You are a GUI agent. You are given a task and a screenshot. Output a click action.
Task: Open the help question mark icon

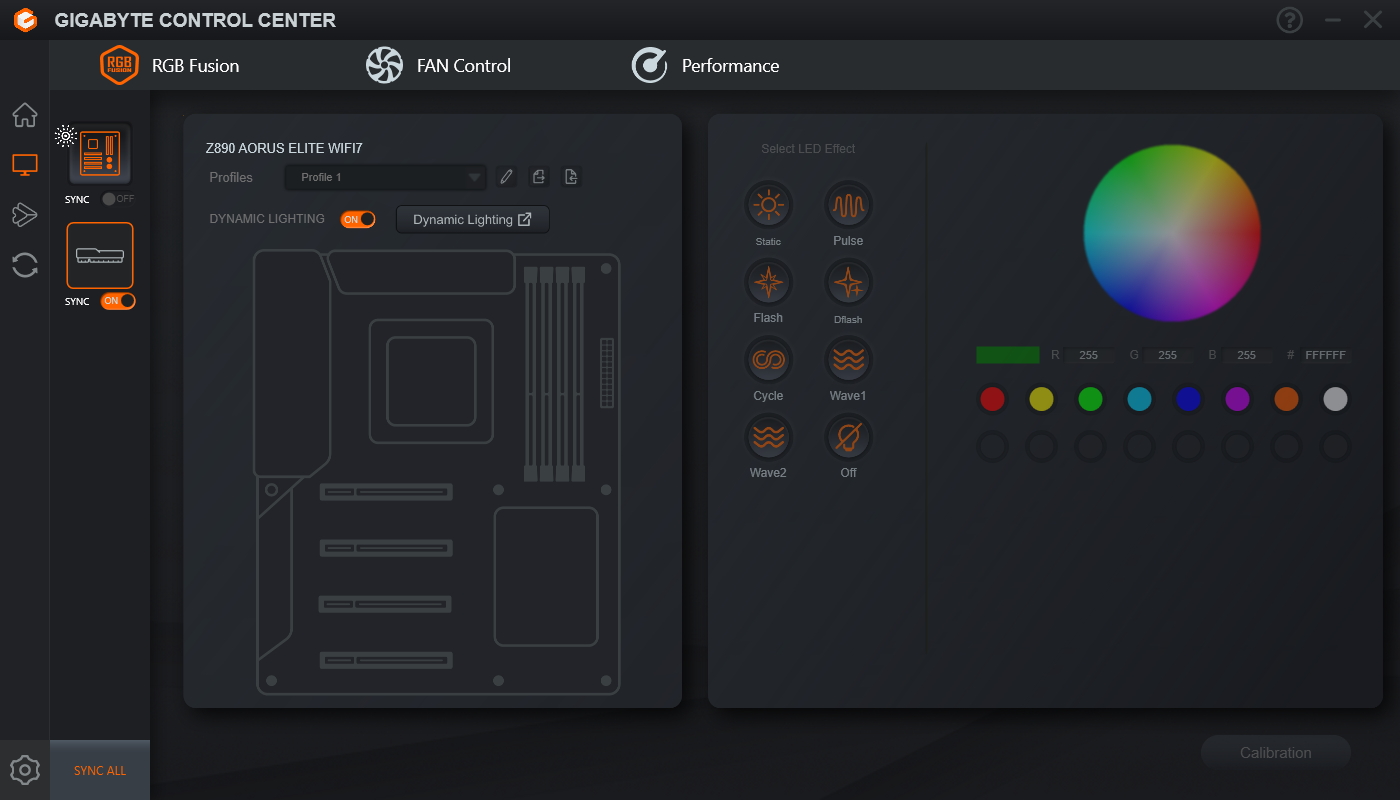pyautogui.click(x=1290, y=20)
